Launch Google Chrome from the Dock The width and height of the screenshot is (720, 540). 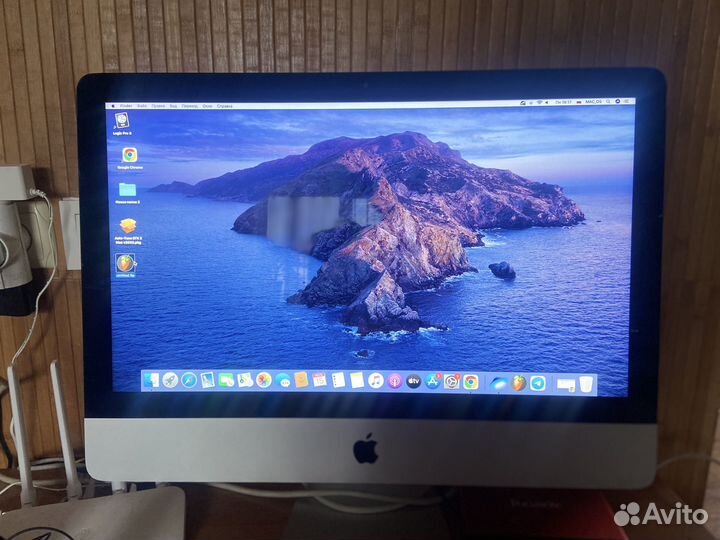471,382
